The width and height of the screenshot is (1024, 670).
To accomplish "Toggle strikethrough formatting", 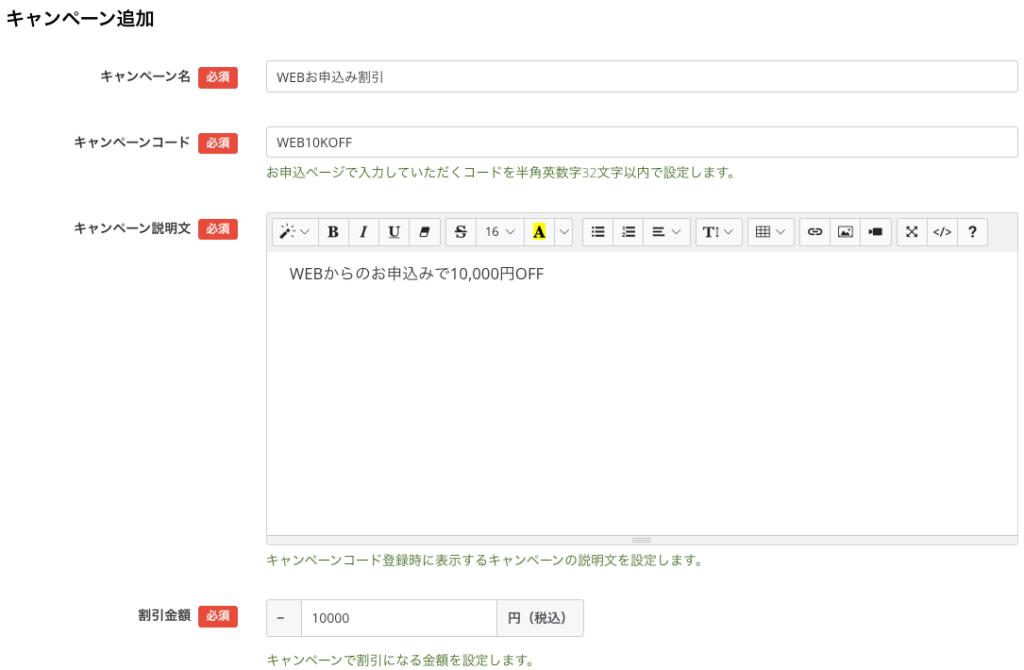I will 461,232.
